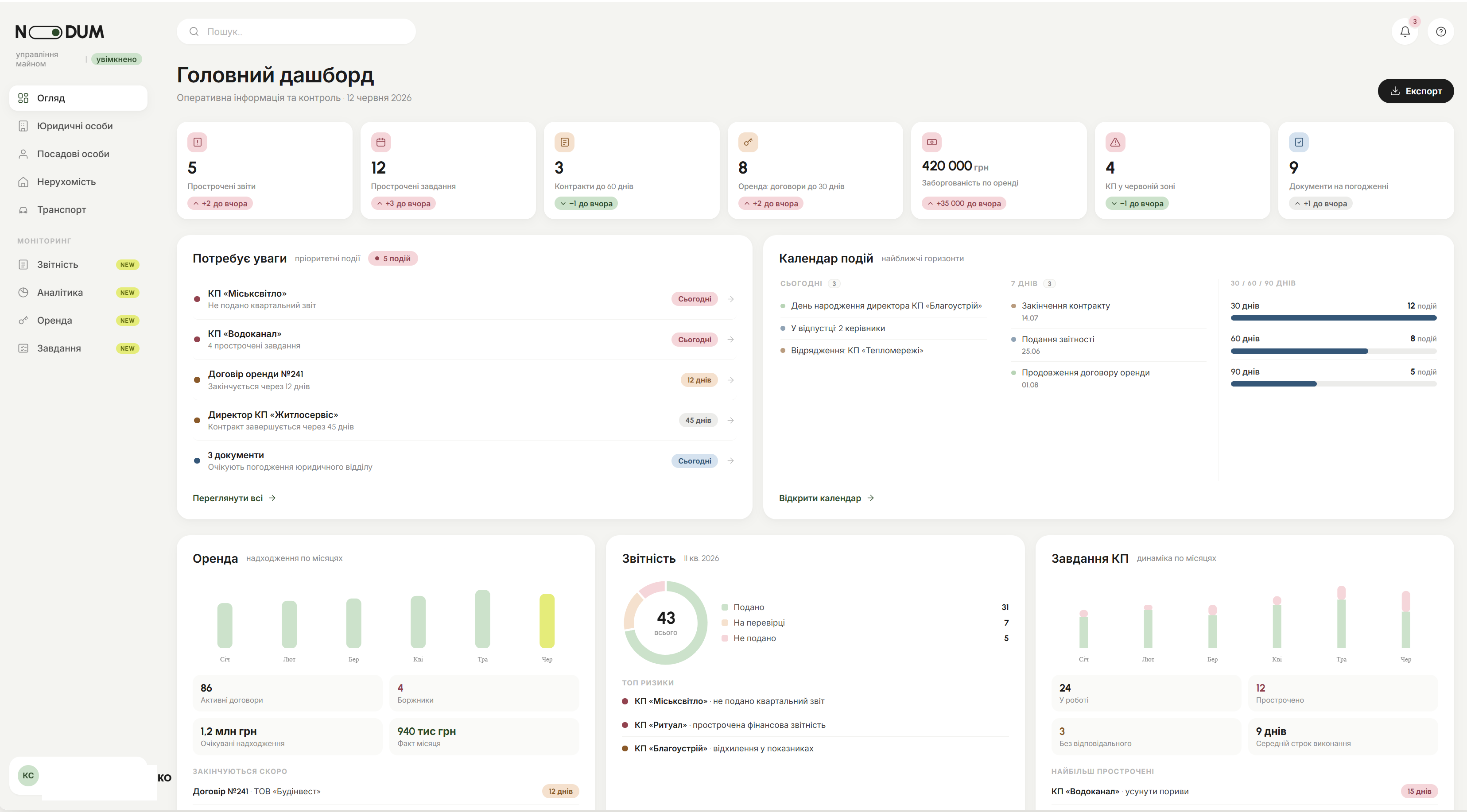
Task: Toggle the «увімкнено» status badge
Action: [116, 59]
